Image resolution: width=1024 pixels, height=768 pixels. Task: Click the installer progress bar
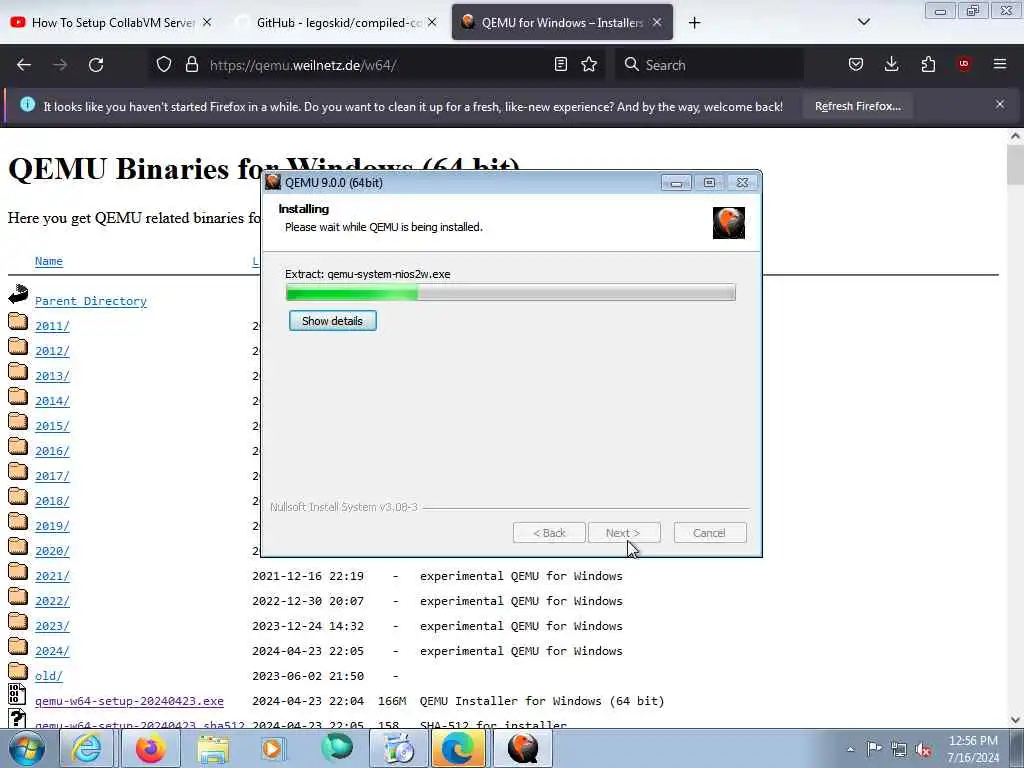511,292
